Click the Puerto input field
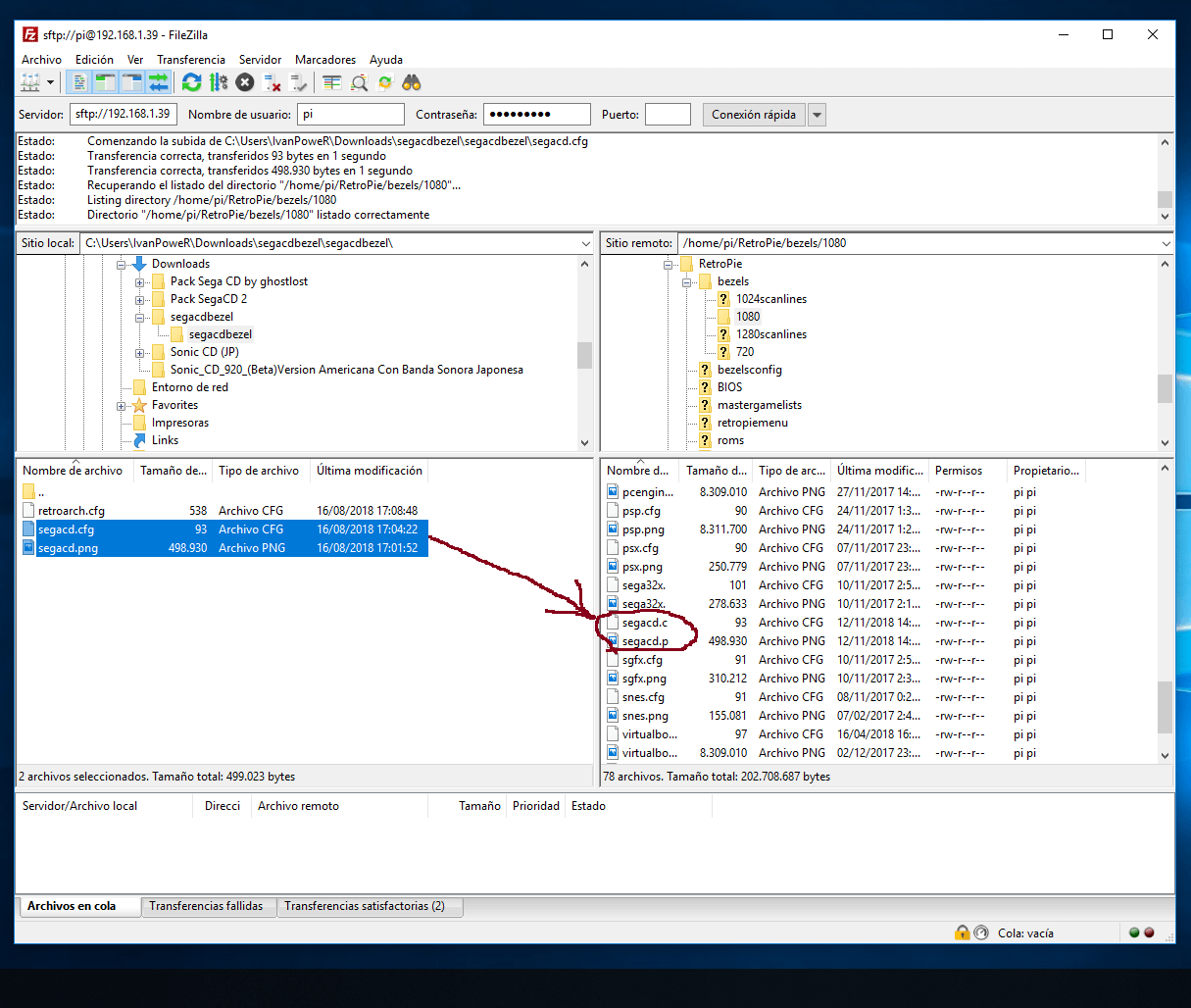This screenshot has height=1008, width=1191. pyautogui.click(x=668, y=115)
